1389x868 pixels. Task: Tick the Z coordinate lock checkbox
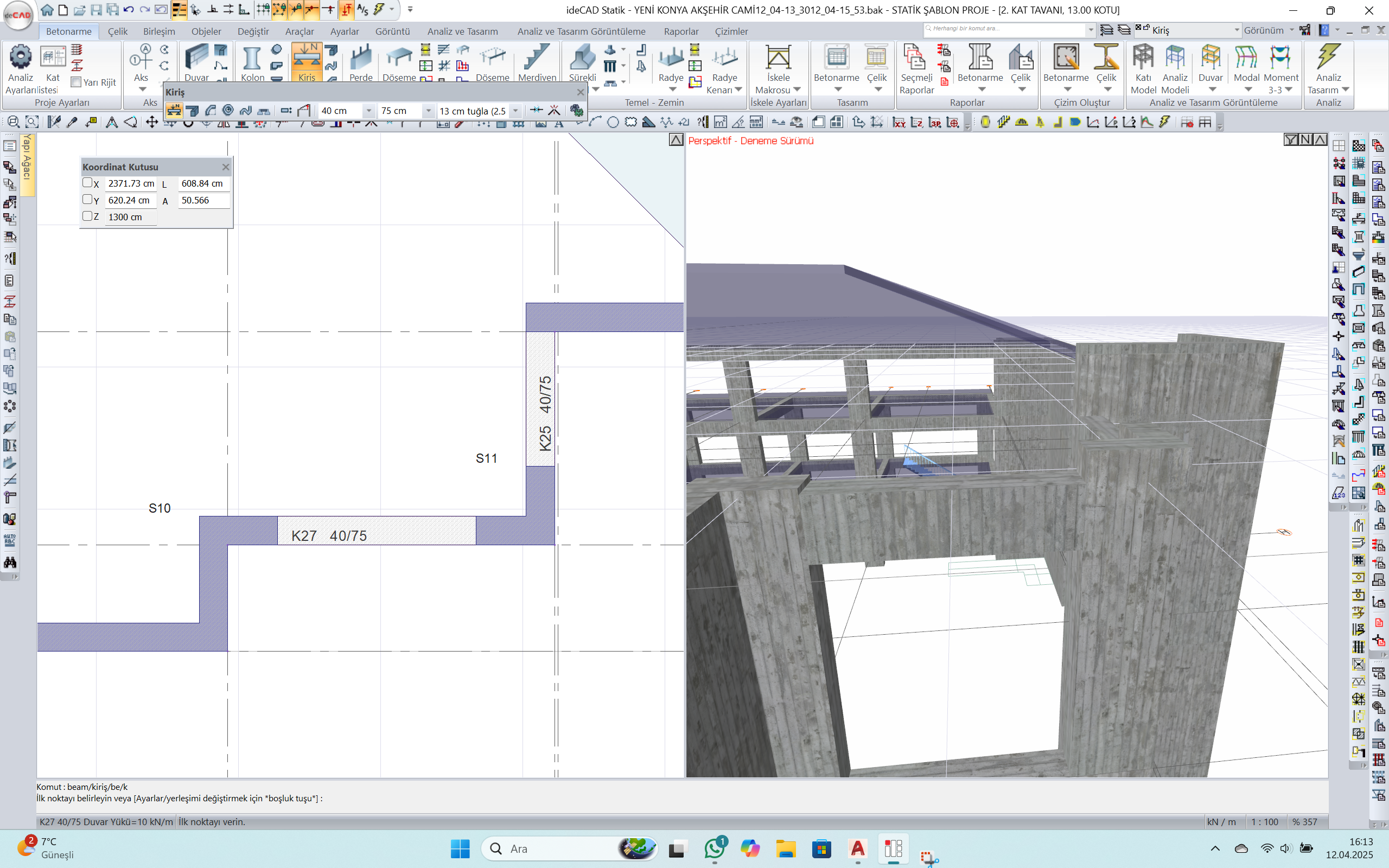[87, 216]
